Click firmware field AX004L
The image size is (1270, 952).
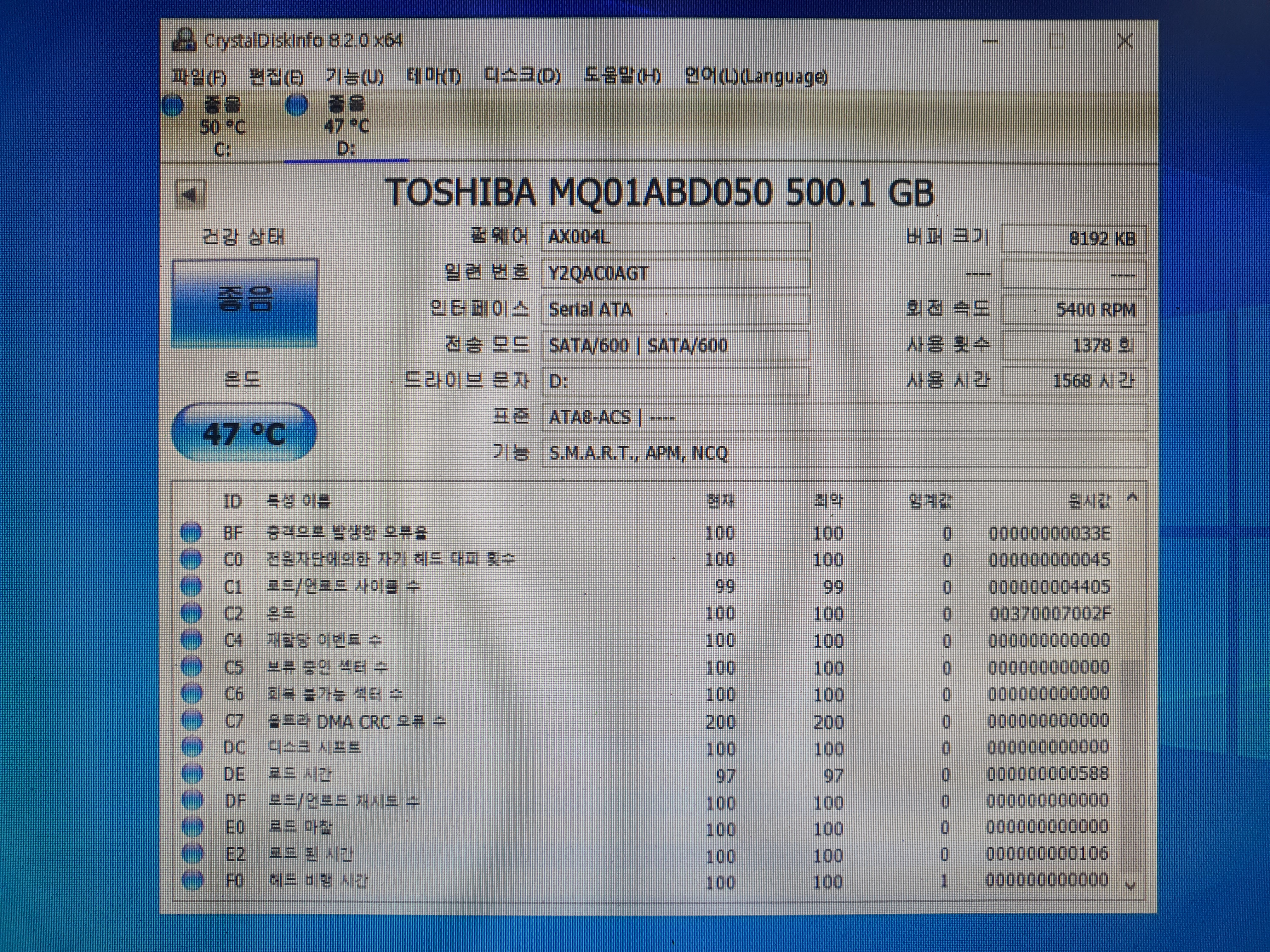676,237
